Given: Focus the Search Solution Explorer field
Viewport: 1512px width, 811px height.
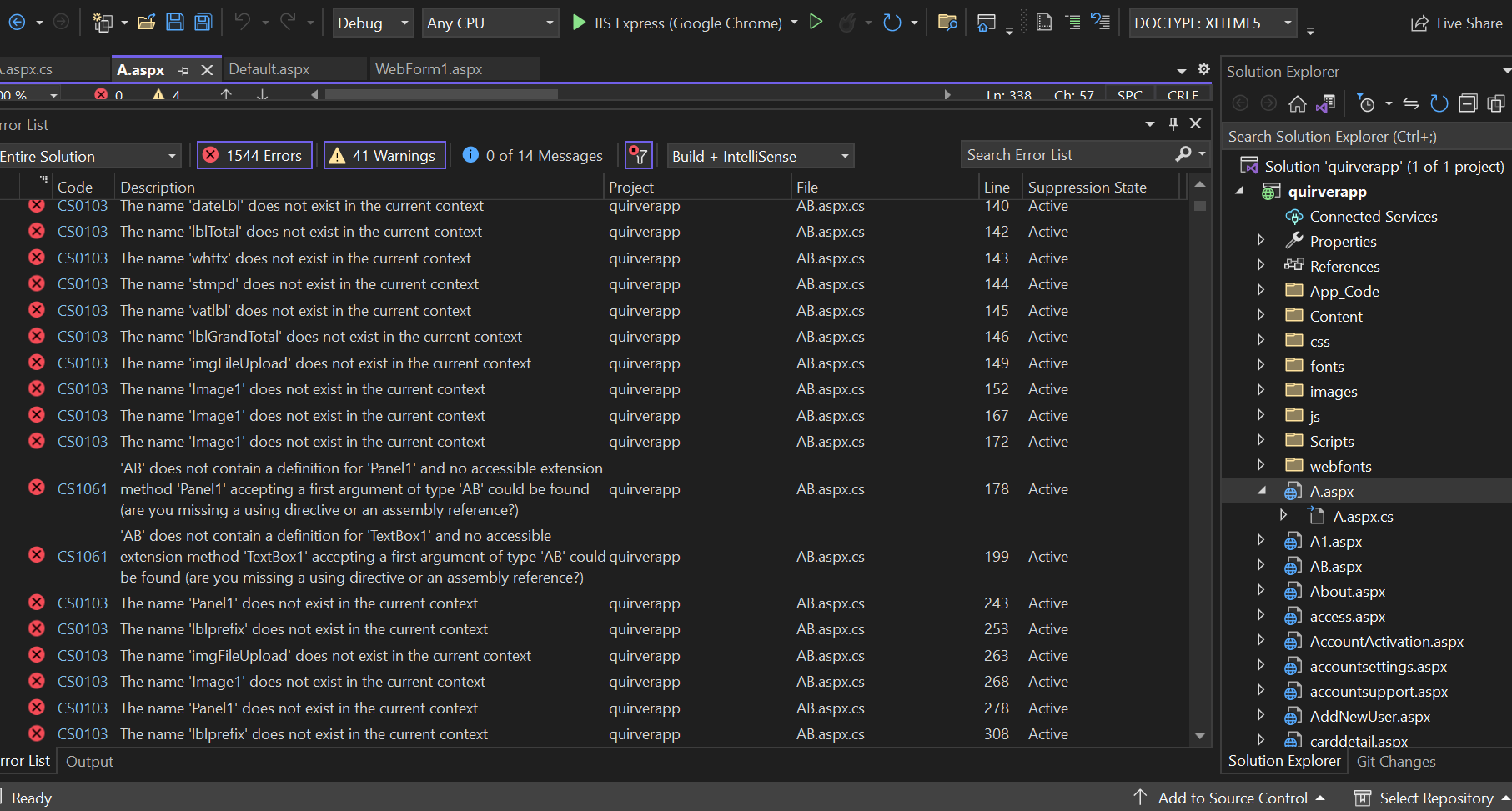Looking at the screenshot, I should (1366, 136).
